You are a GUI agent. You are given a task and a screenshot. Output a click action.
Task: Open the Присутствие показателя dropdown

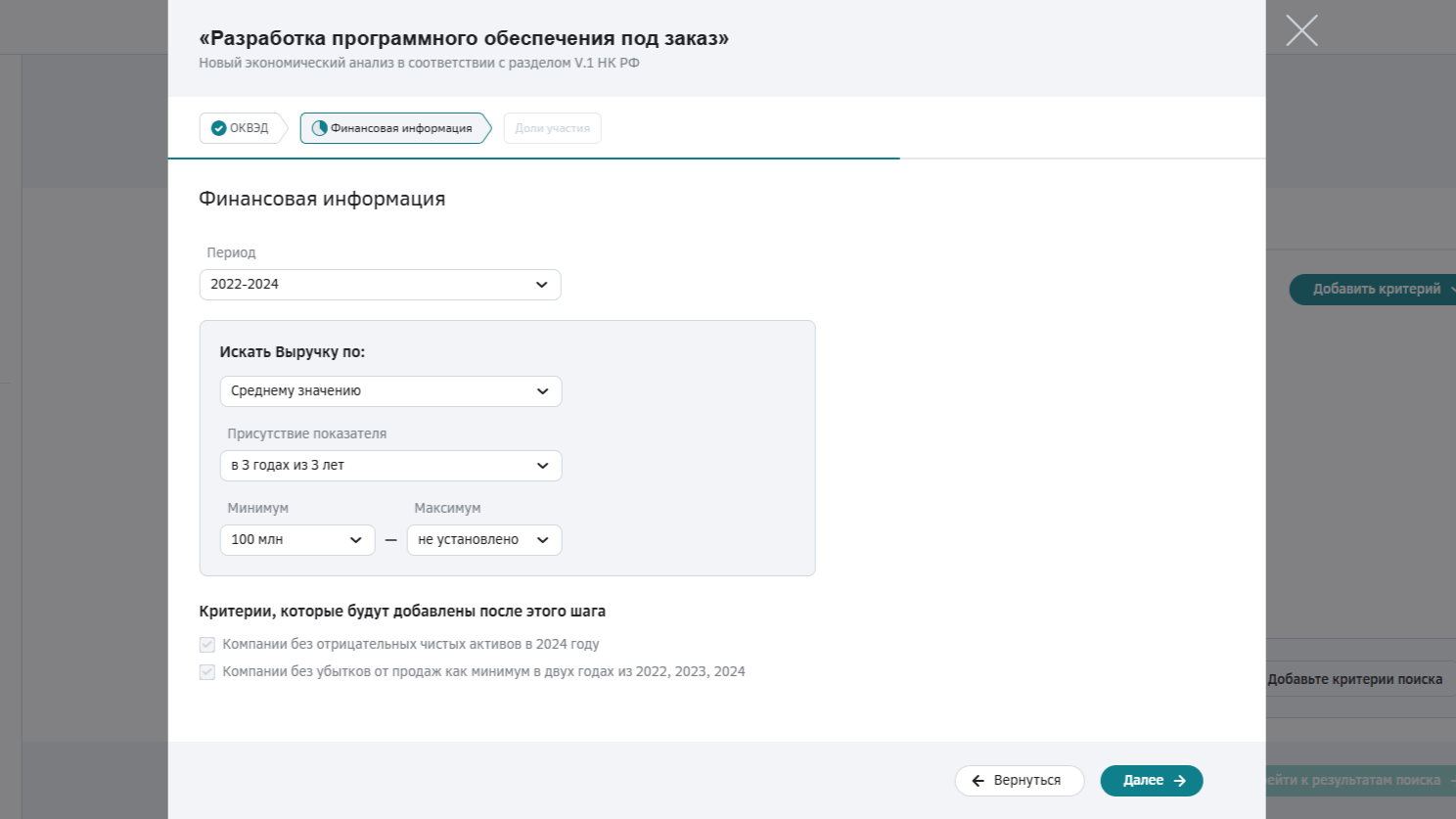coord(390,466)
